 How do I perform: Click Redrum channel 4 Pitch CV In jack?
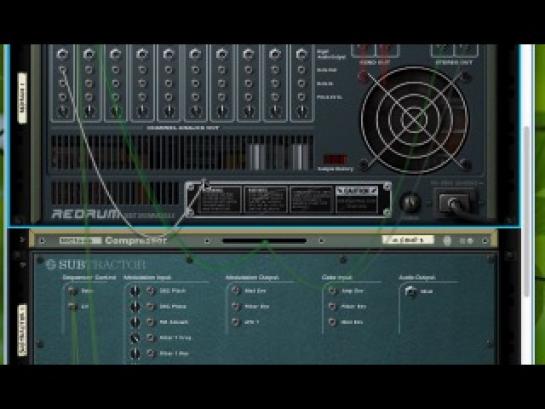(142, 97)
